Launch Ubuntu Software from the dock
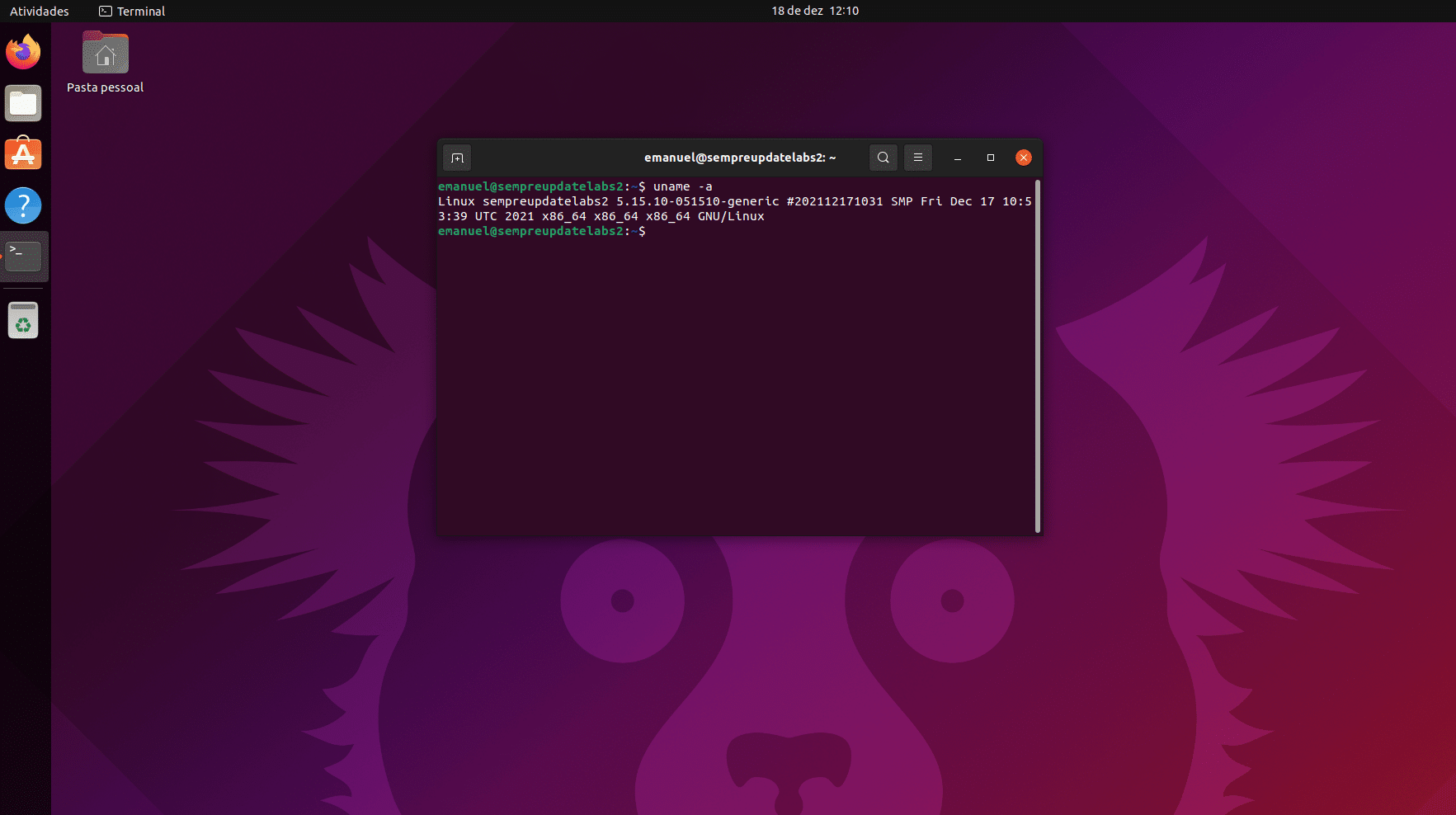This screenshot has height=815, width=1456. pos(23,154)
